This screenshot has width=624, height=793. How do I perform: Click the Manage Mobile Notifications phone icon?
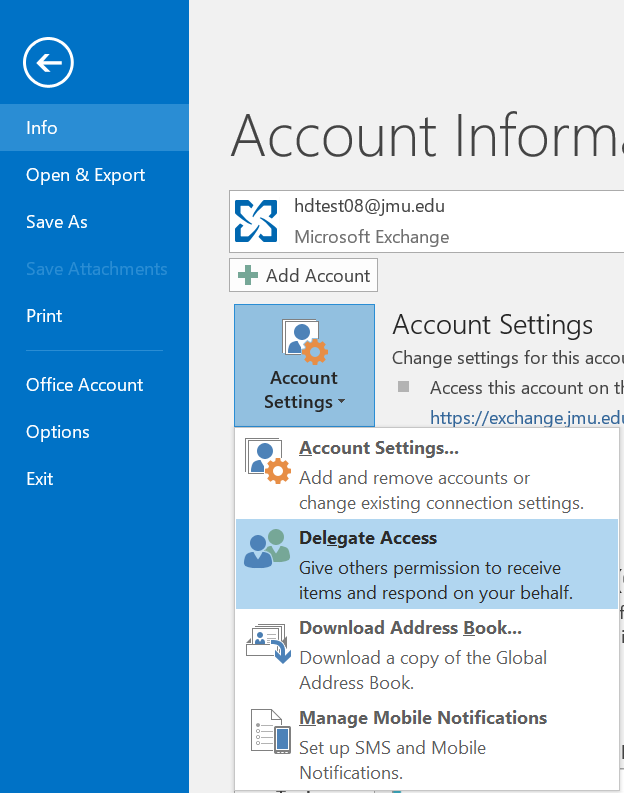click(x=271, y=731)
